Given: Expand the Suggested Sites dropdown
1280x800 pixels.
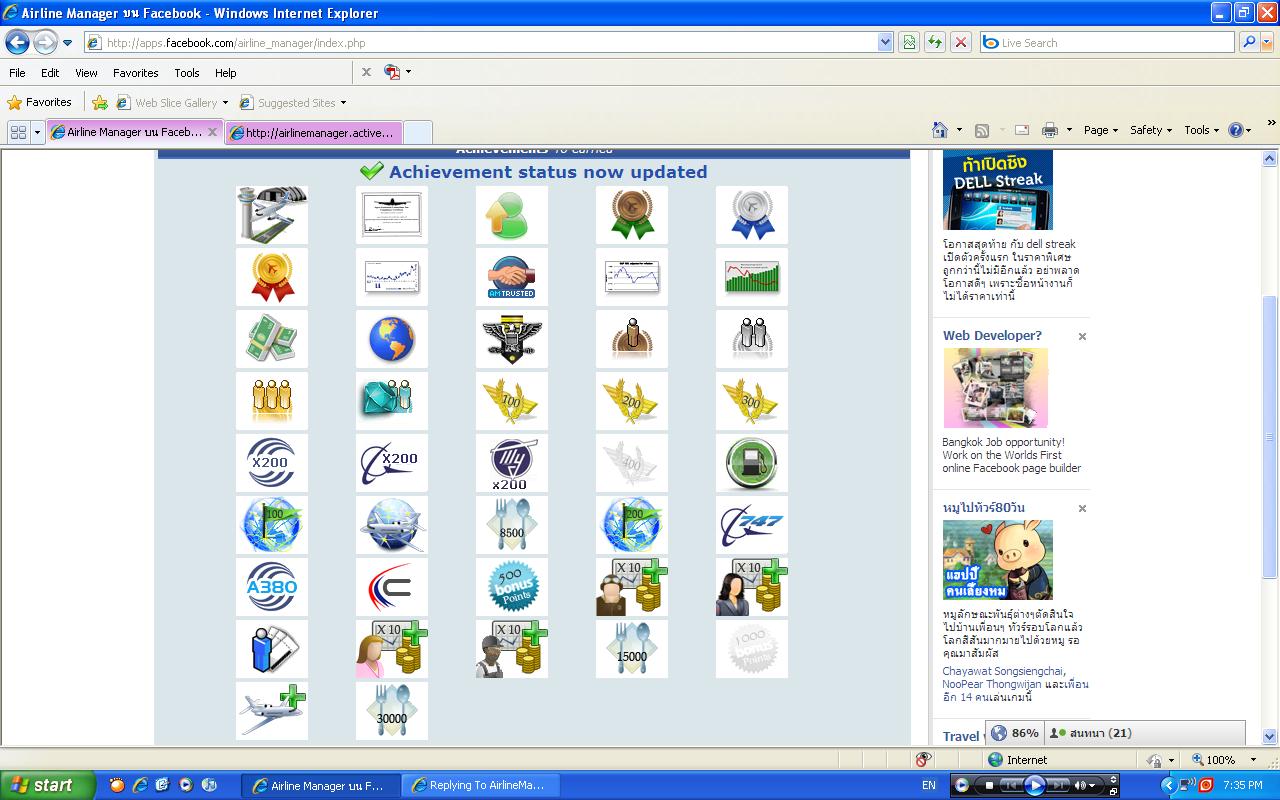Looking at the screenshot, I should coord(343,103).
